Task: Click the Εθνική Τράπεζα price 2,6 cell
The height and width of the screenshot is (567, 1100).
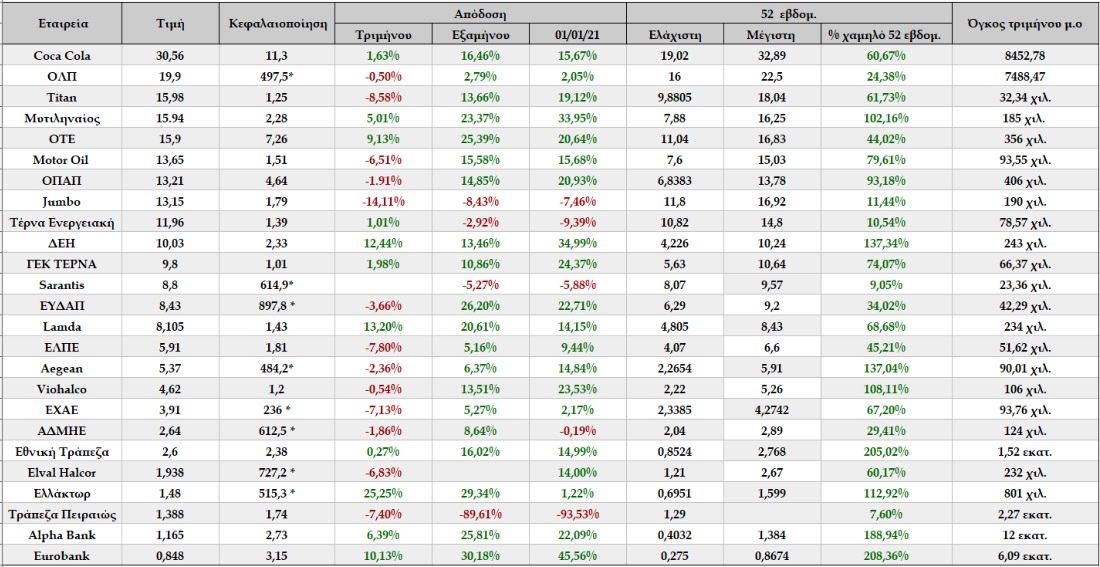Action: click(x=170, y=453)
